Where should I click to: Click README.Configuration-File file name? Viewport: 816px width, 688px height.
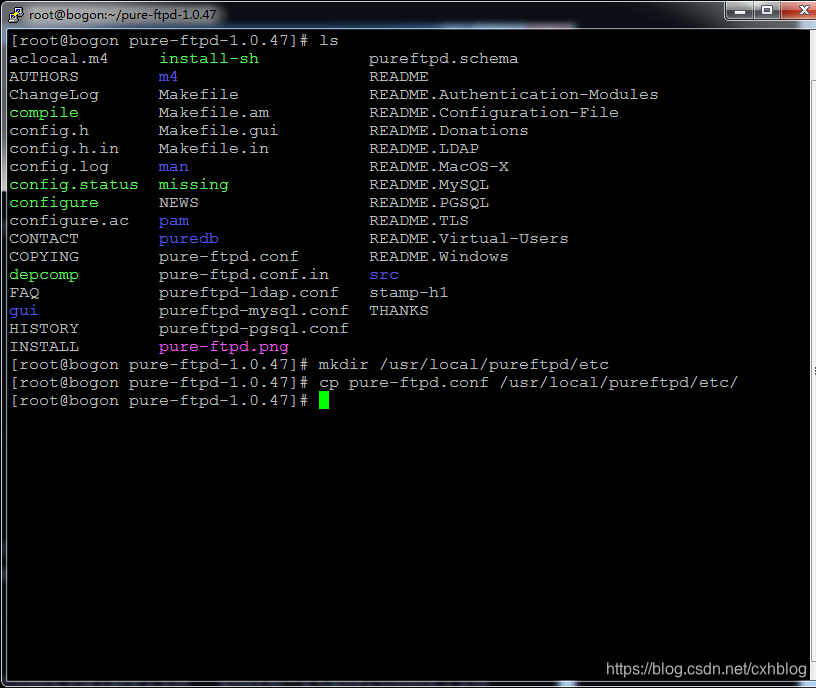click(x=494, y=113)
